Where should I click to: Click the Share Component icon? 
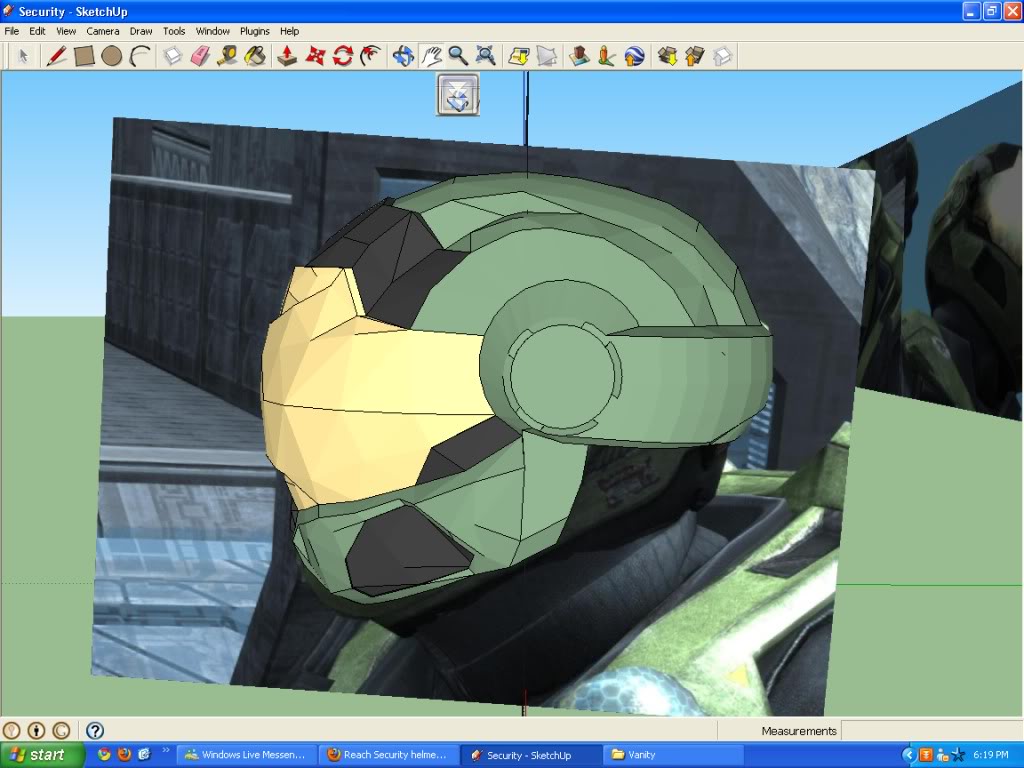722,56
